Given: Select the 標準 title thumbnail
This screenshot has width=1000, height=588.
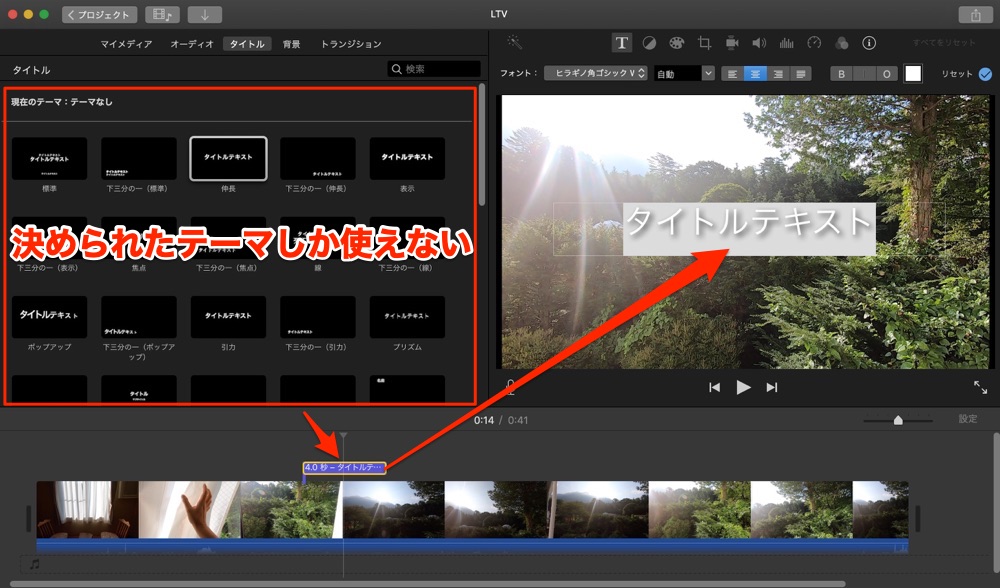Looking at the screenshot, I should (49, 158).
